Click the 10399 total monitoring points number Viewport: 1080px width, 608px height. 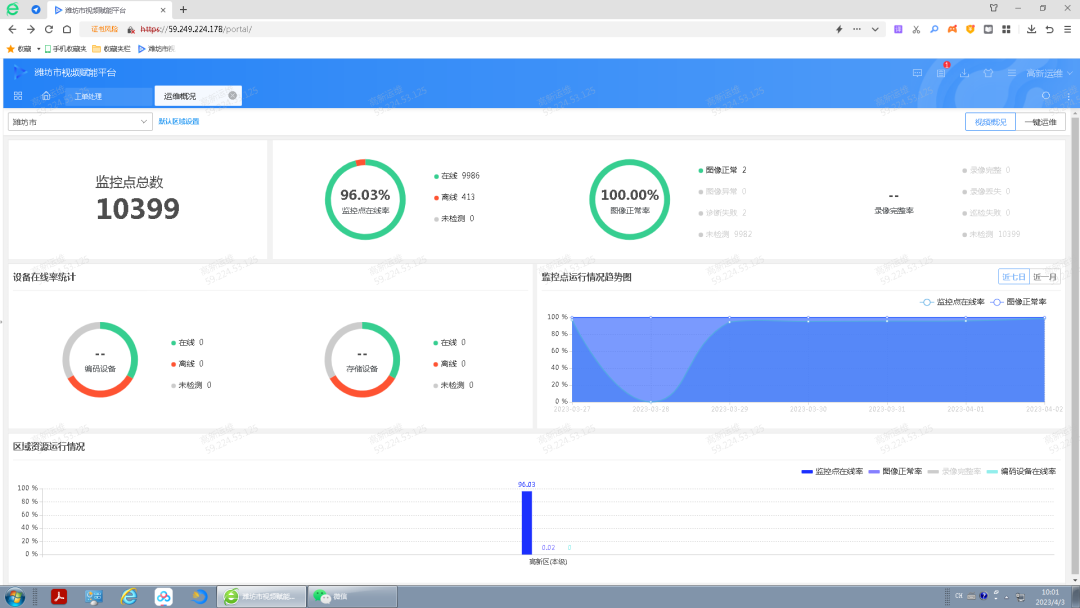138,209
